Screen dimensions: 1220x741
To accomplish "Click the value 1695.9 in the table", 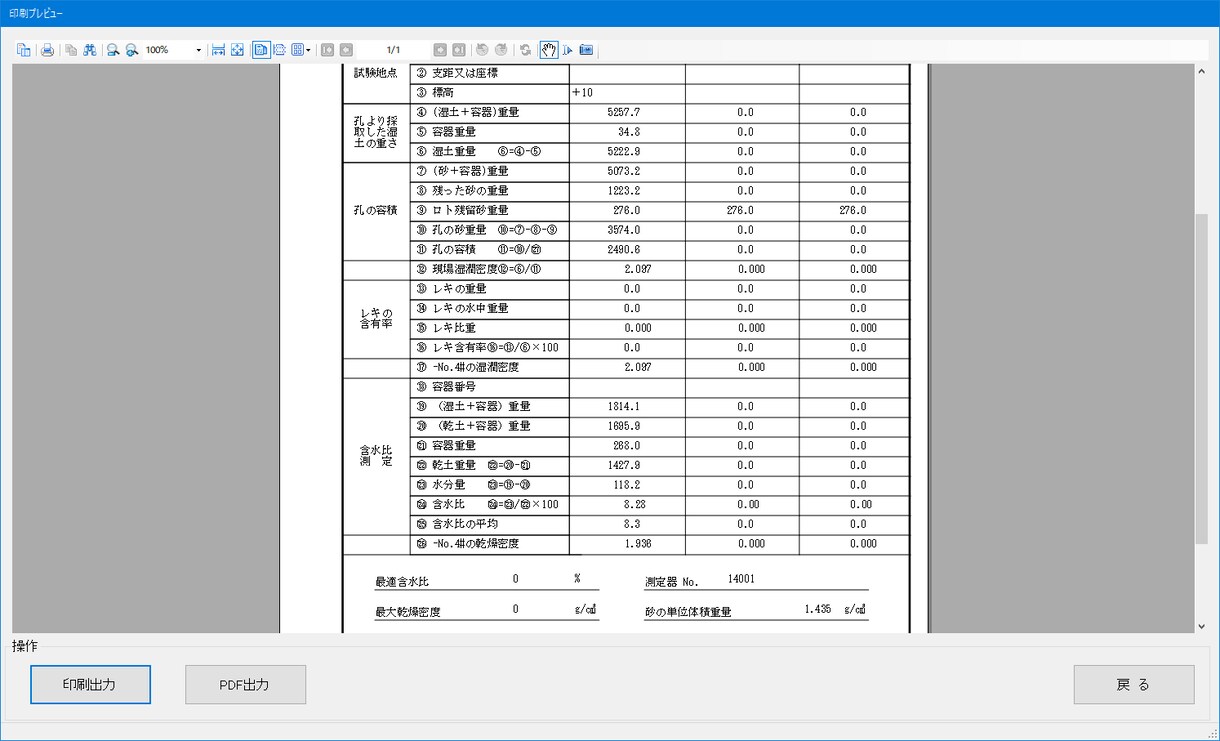I will [x=623, y=426].
